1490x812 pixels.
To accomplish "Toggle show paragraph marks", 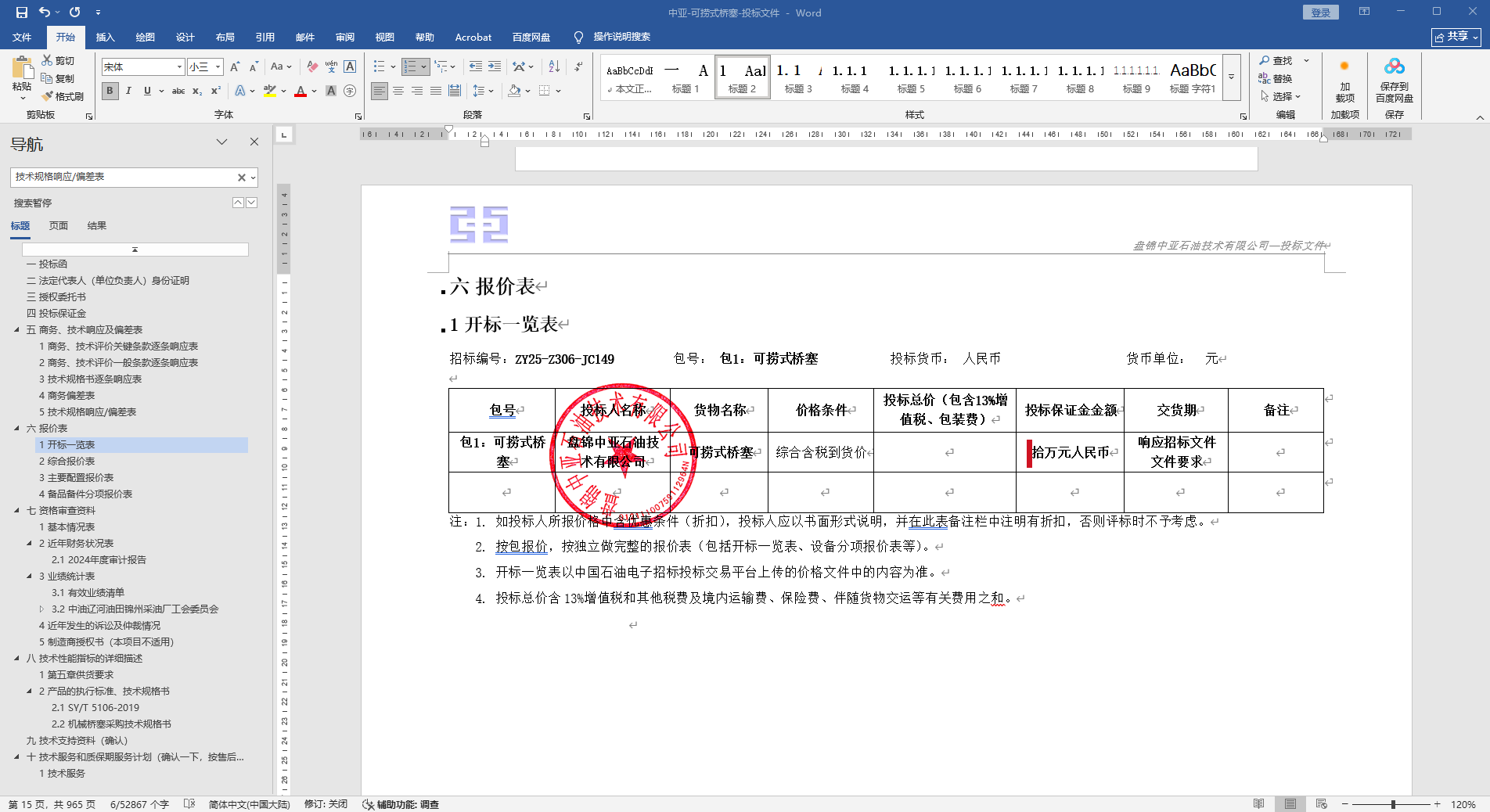I will pos(578,66).
